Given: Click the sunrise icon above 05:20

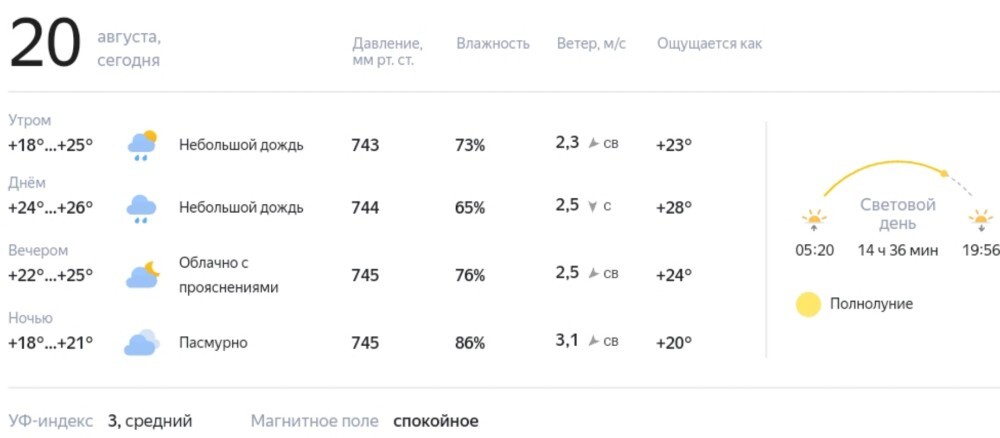Looking at the screenshot, I should (814, 219).
